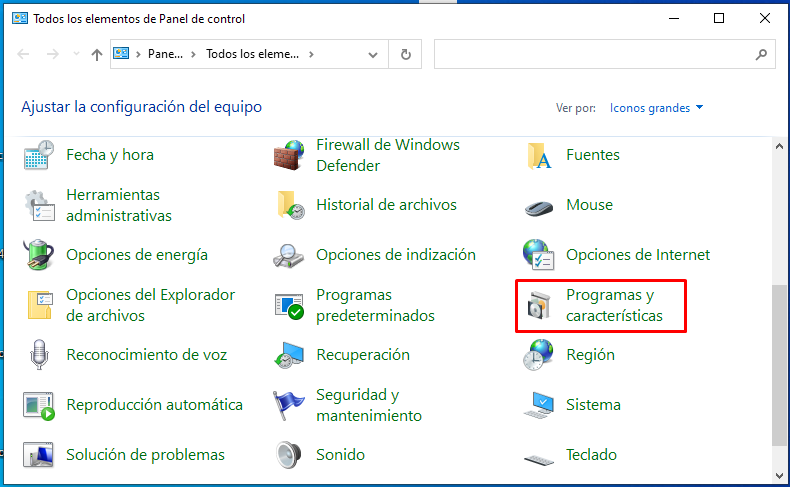790x487 pixels.
Task: Open the Fuentes link
Action: (592, 155)
